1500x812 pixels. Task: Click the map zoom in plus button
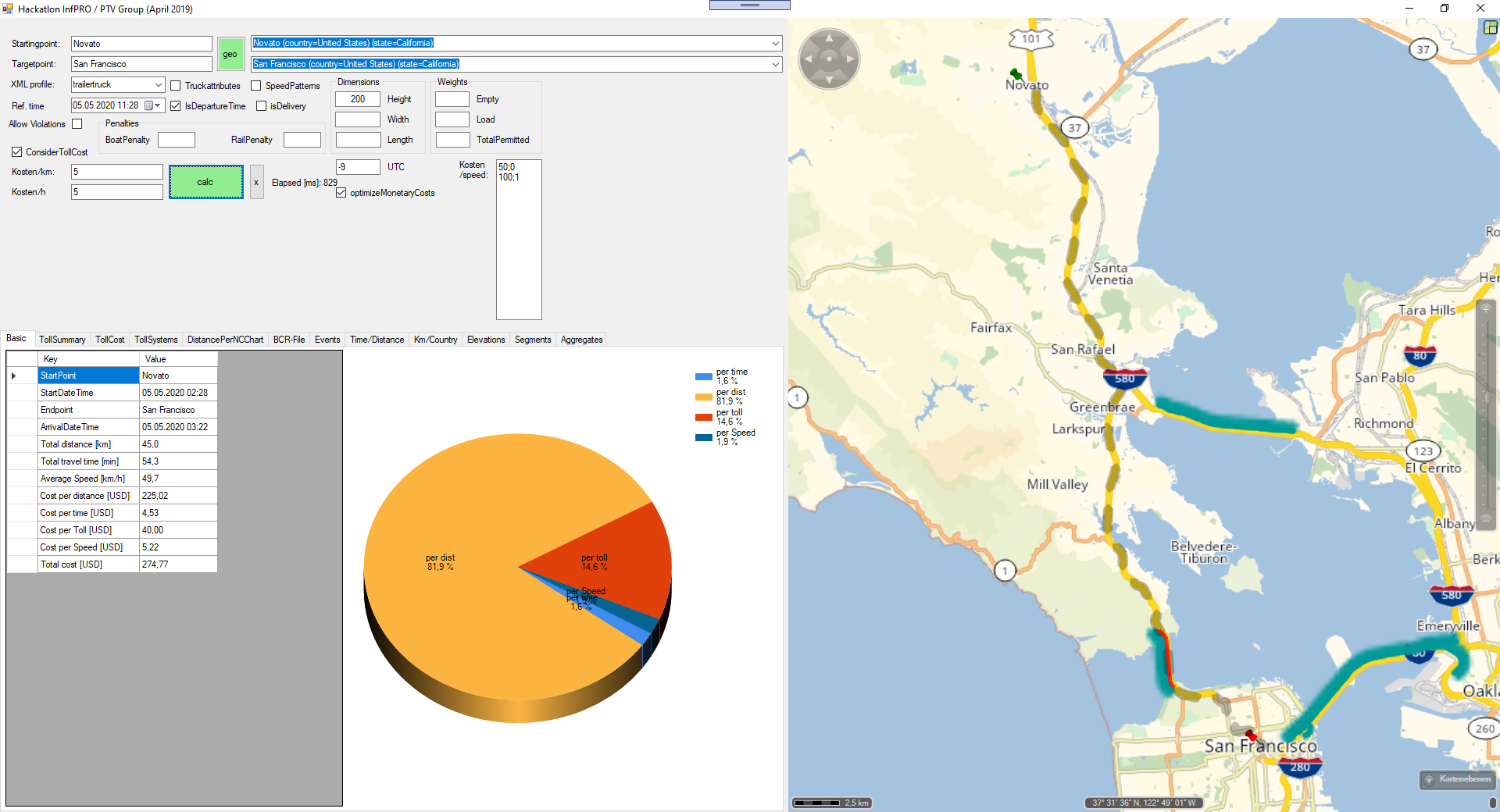click(x=1486, y=309)
